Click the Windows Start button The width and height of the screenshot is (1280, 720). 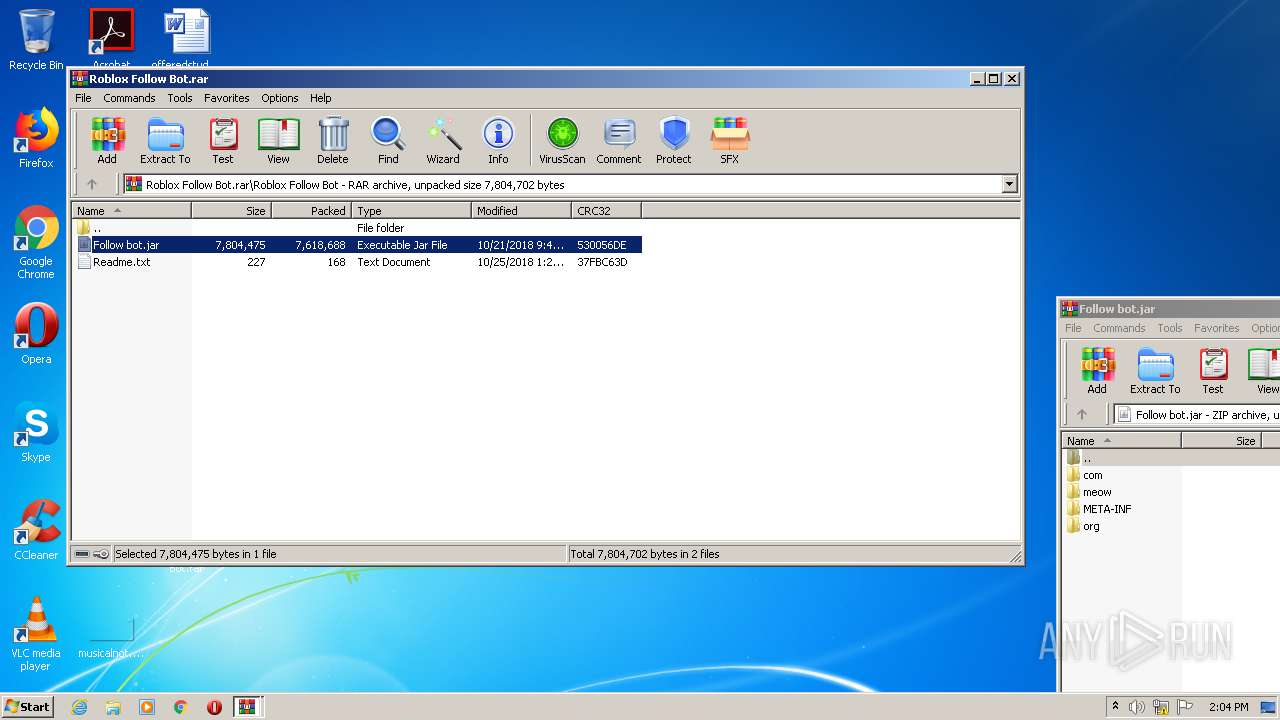click(27, 706)
